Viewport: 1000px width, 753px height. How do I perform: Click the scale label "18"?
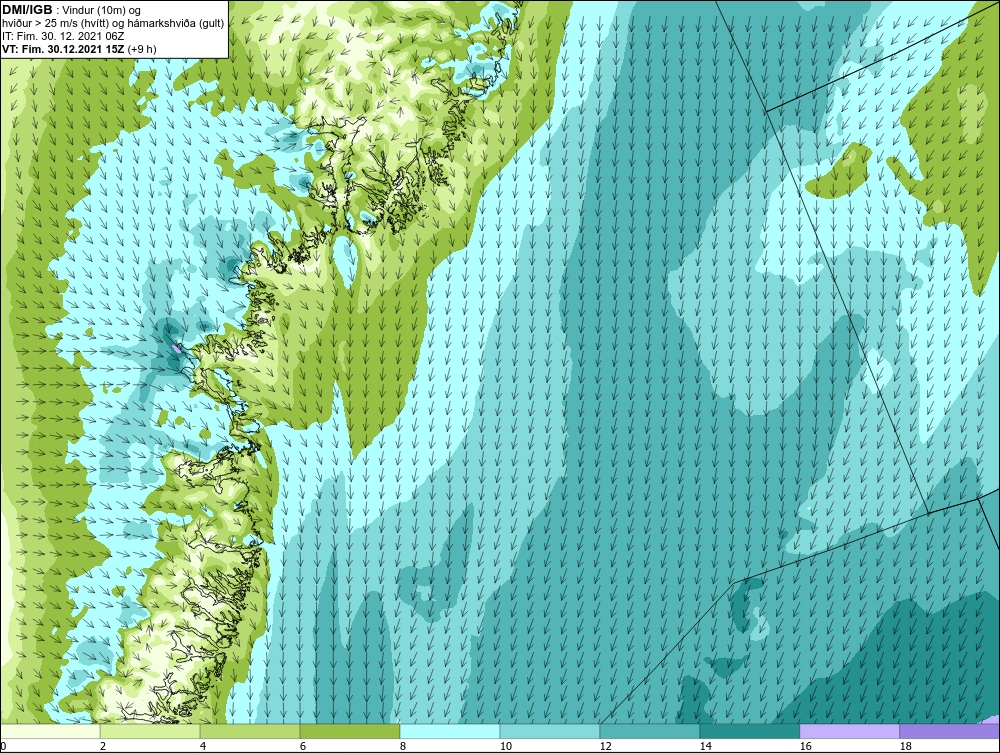pyautogui.click(x=905, y=746)
